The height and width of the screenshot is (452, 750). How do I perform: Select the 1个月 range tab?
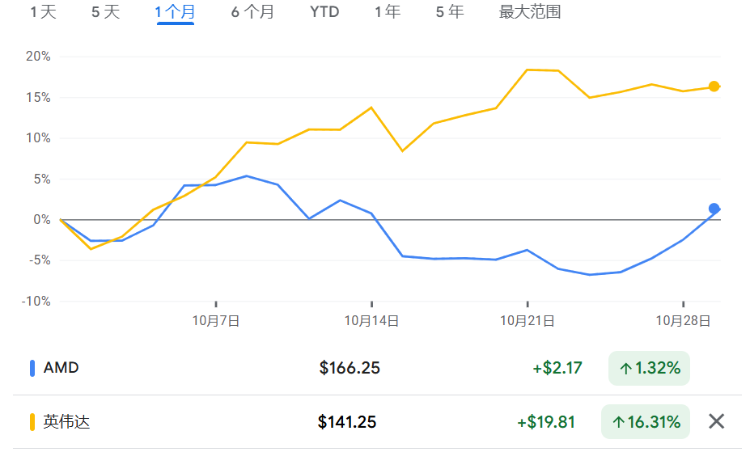(x=175, y=13)
